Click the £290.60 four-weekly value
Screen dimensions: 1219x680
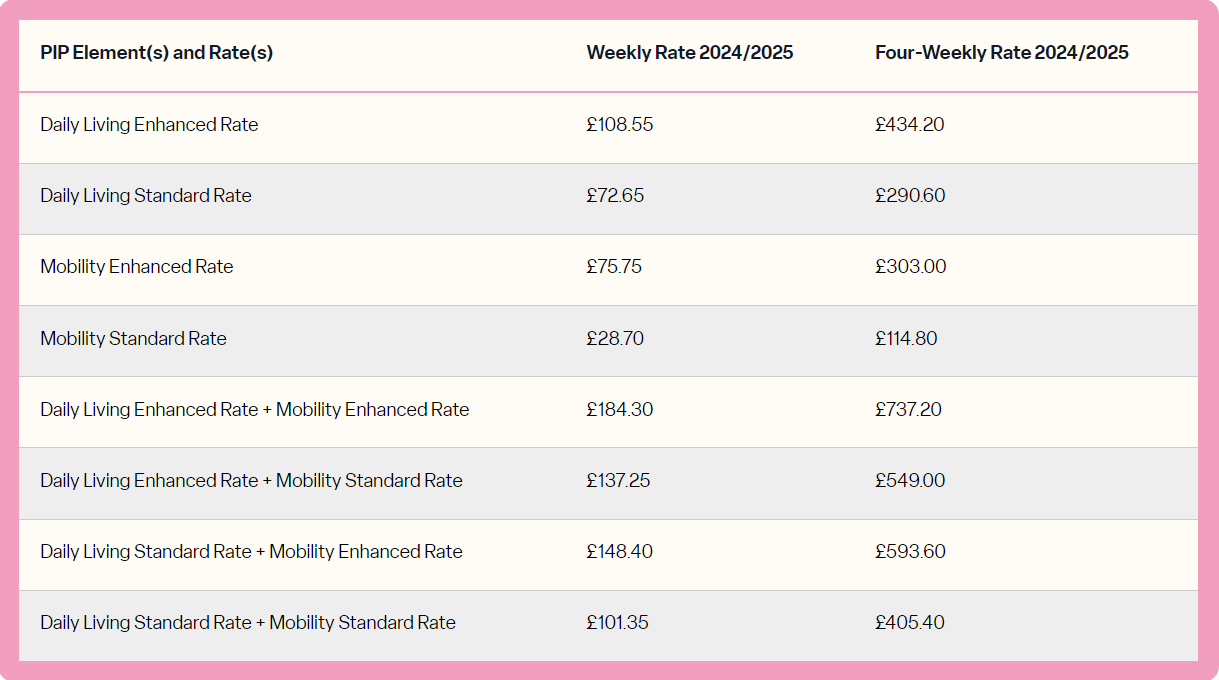910,196
